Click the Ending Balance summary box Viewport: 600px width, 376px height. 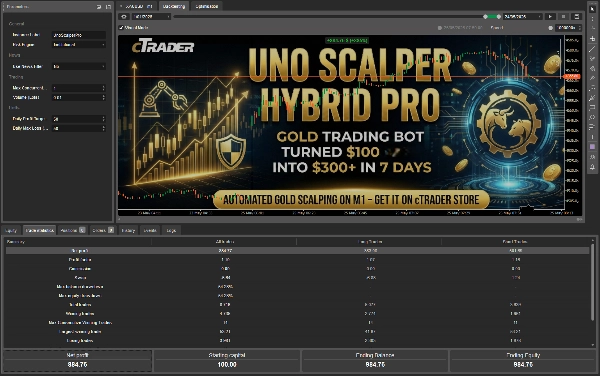point(375,360)
